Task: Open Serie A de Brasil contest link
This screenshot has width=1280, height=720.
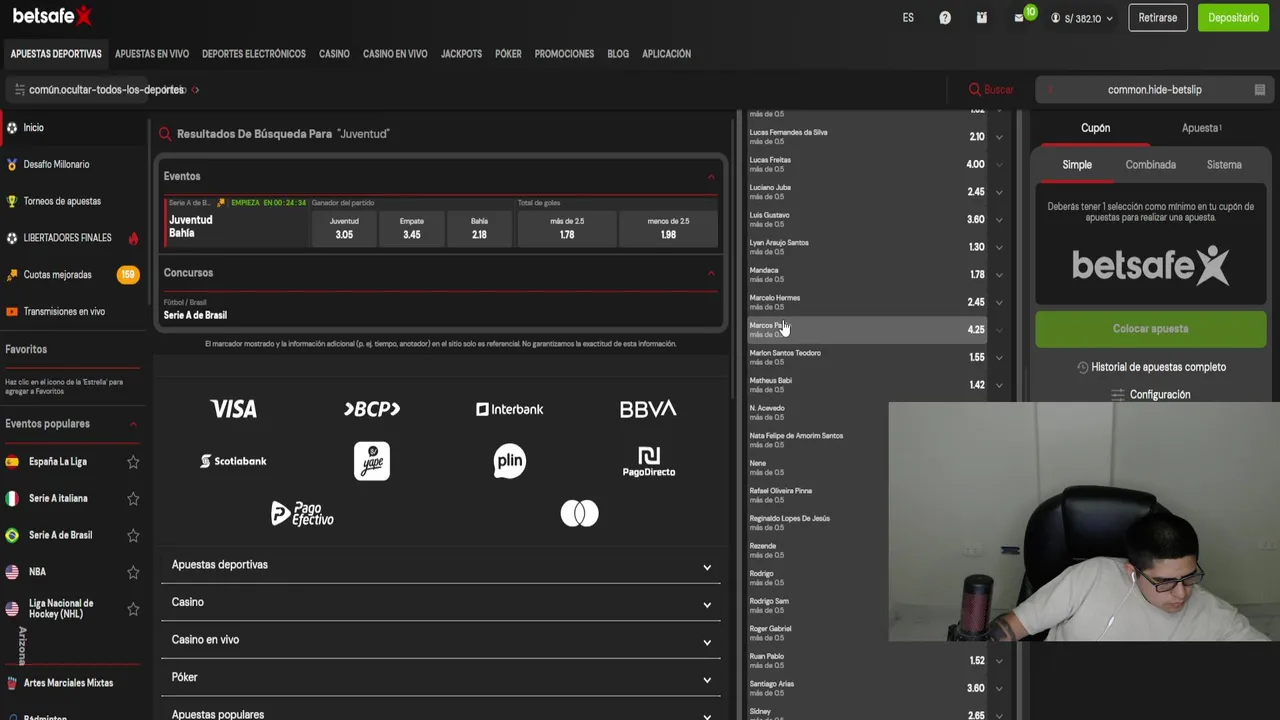Action: (195, 315)
